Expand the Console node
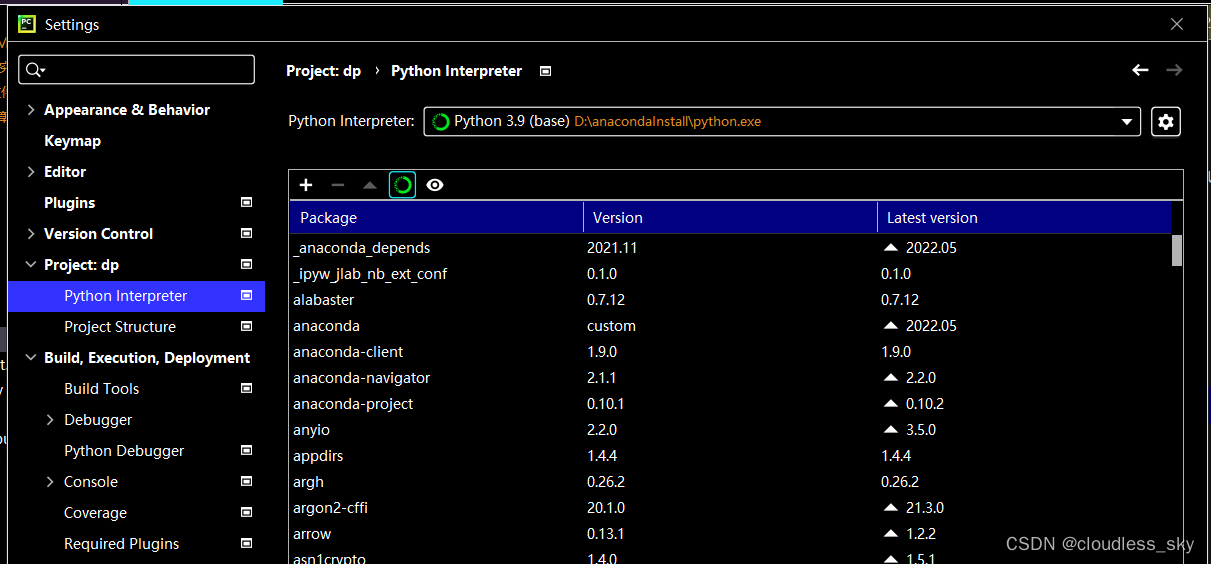This screenshot has height=564, width=1211. click(51, 482)
